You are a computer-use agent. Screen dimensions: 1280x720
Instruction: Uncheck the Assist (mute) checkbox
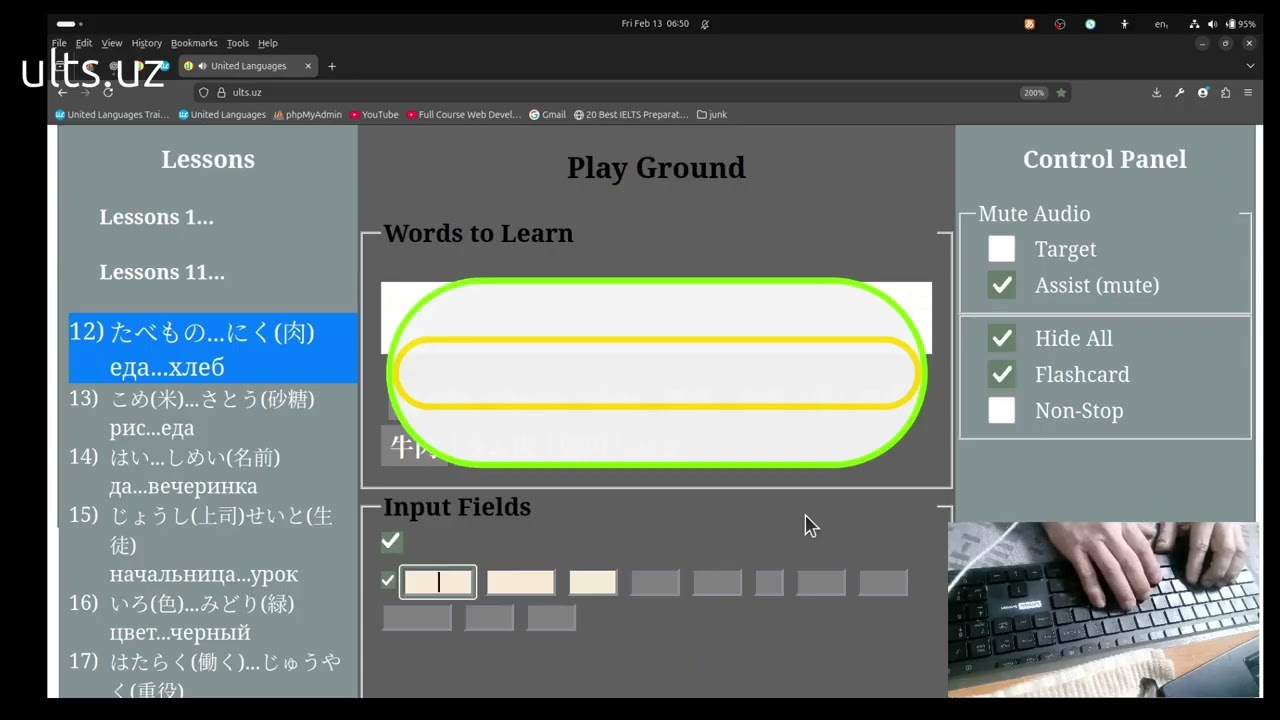(x=1001, y=285)
